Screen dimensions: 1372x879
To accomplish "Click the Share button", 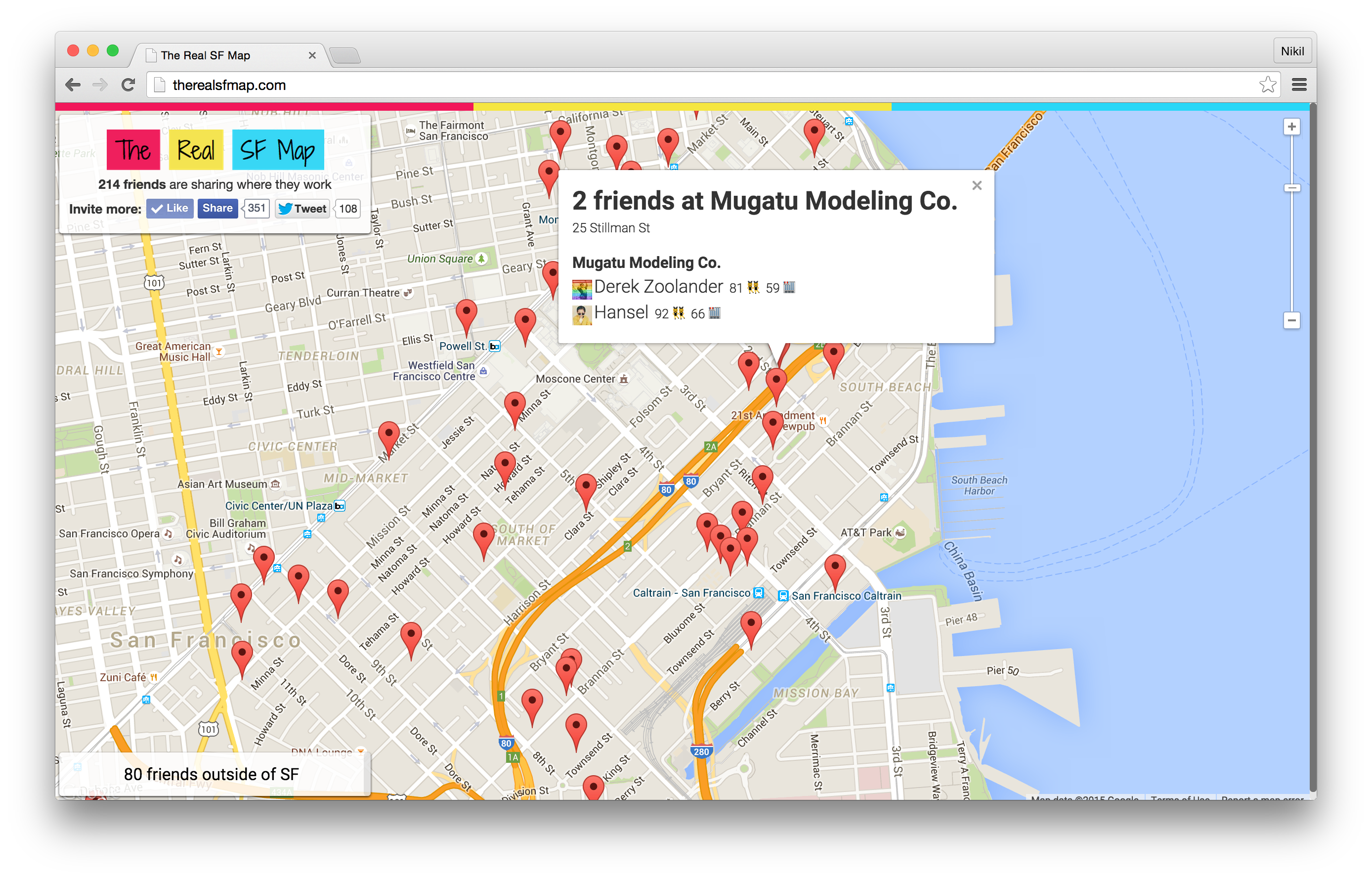I will [217, 208].
